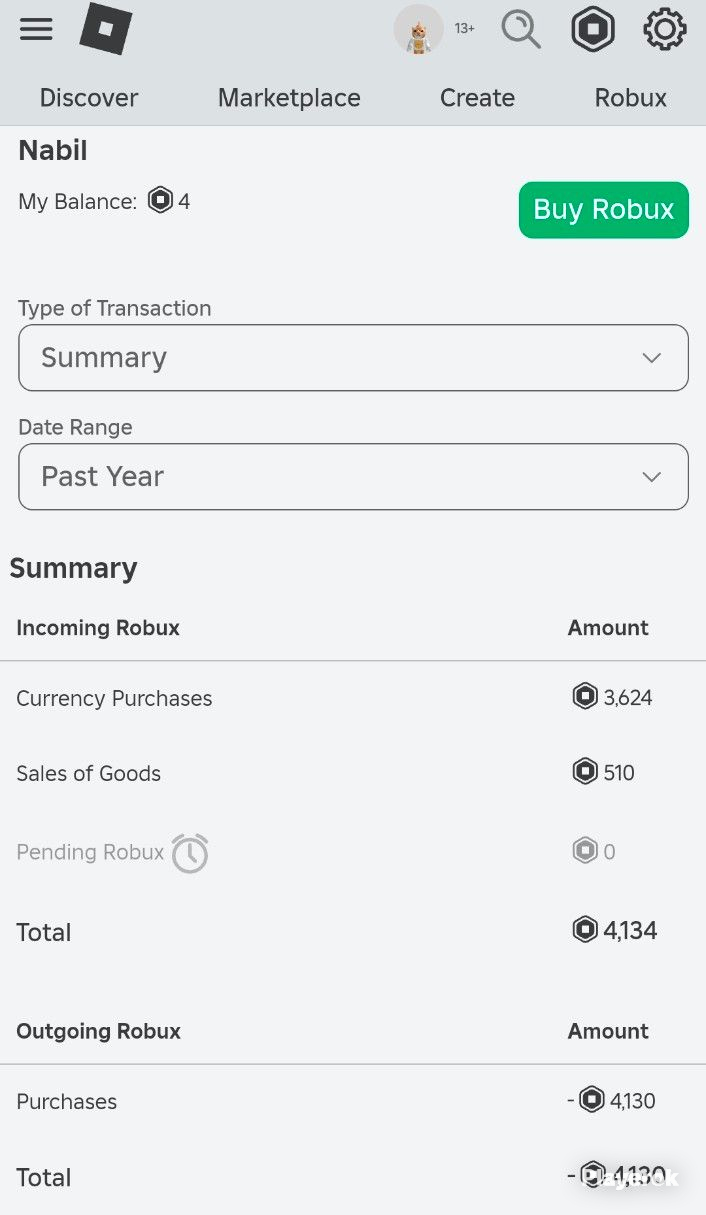706x1215 pixels.
Task: Click the Currency Purchases row label
Action: (x=114, y=698)
